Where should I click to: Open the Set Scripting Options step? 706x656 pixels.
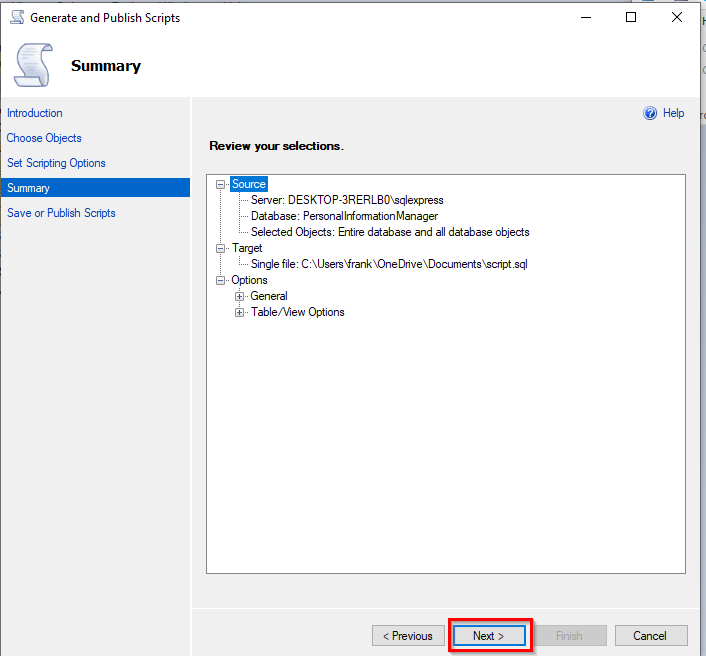coord(56,163)
